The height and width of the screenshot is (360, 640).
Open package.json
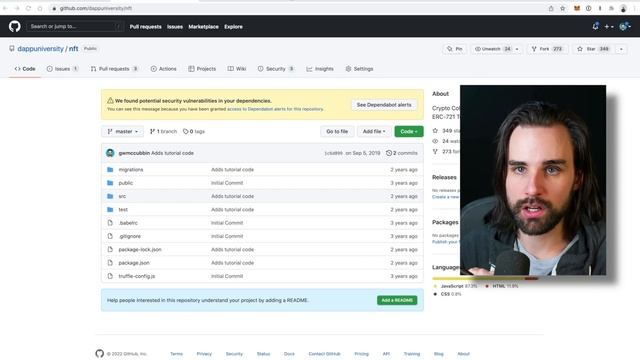coord(134,263)
